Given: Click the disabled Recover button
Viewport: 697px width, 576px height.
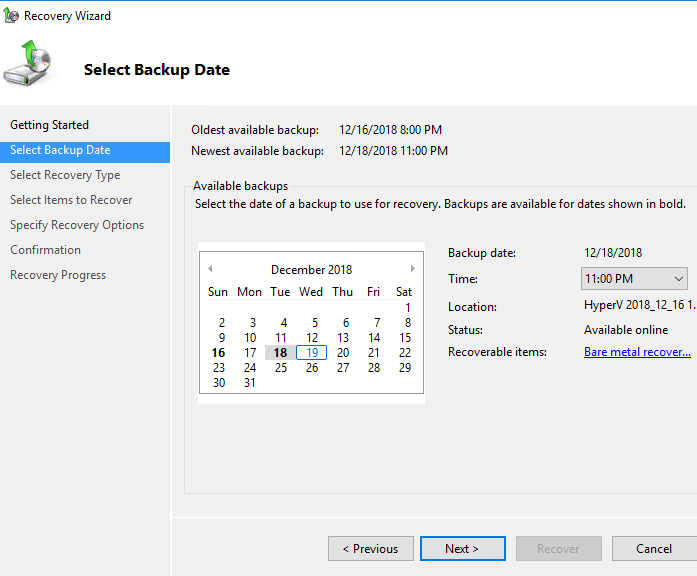Looking at the screenshot, I should tap(558, 548).
